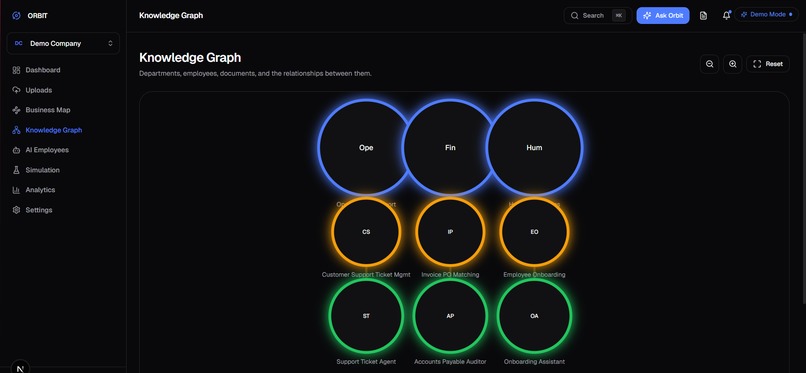Select the Fin department node
The height and width of the screenshot is (373, 806).
[450, 147]
